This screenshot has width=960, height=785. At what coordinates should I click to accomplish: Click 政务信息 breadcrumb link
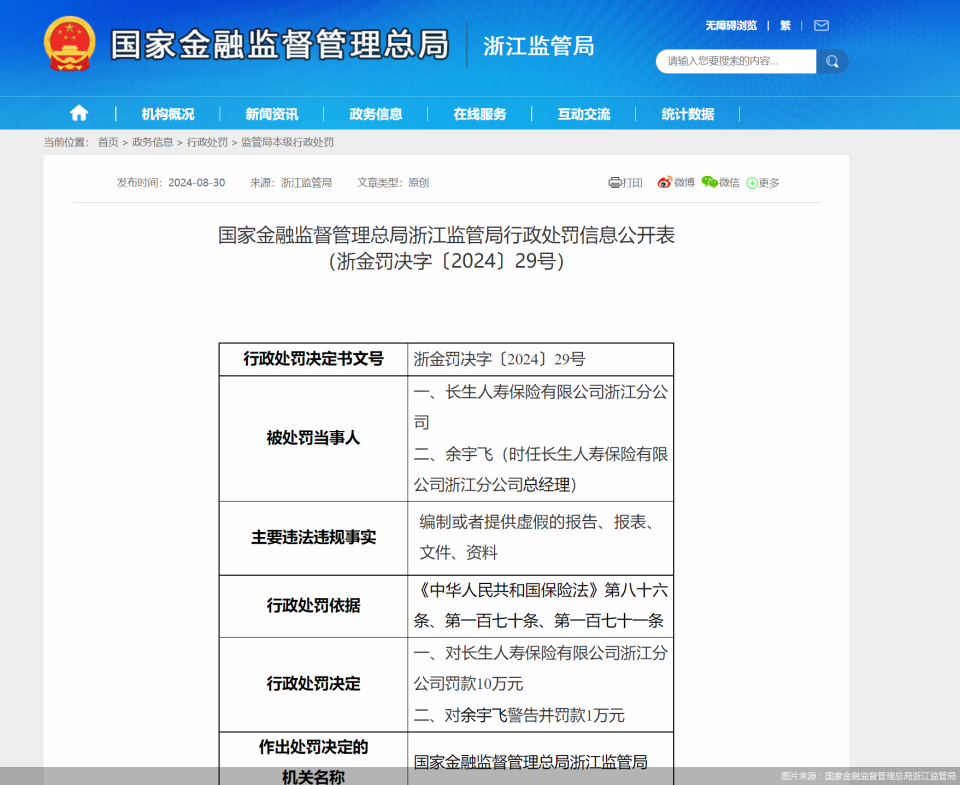152,142
